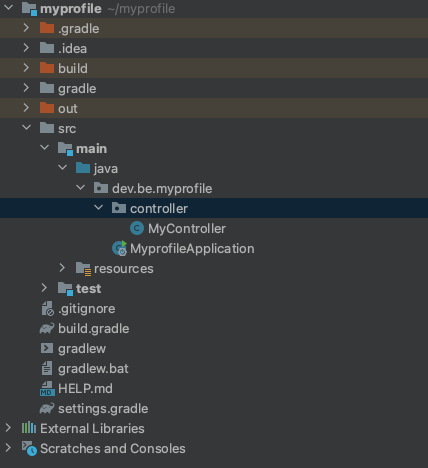Viewport: 428px width, 468px height.
Task: Click the .idea folder icon
Action: pos(47,48)
